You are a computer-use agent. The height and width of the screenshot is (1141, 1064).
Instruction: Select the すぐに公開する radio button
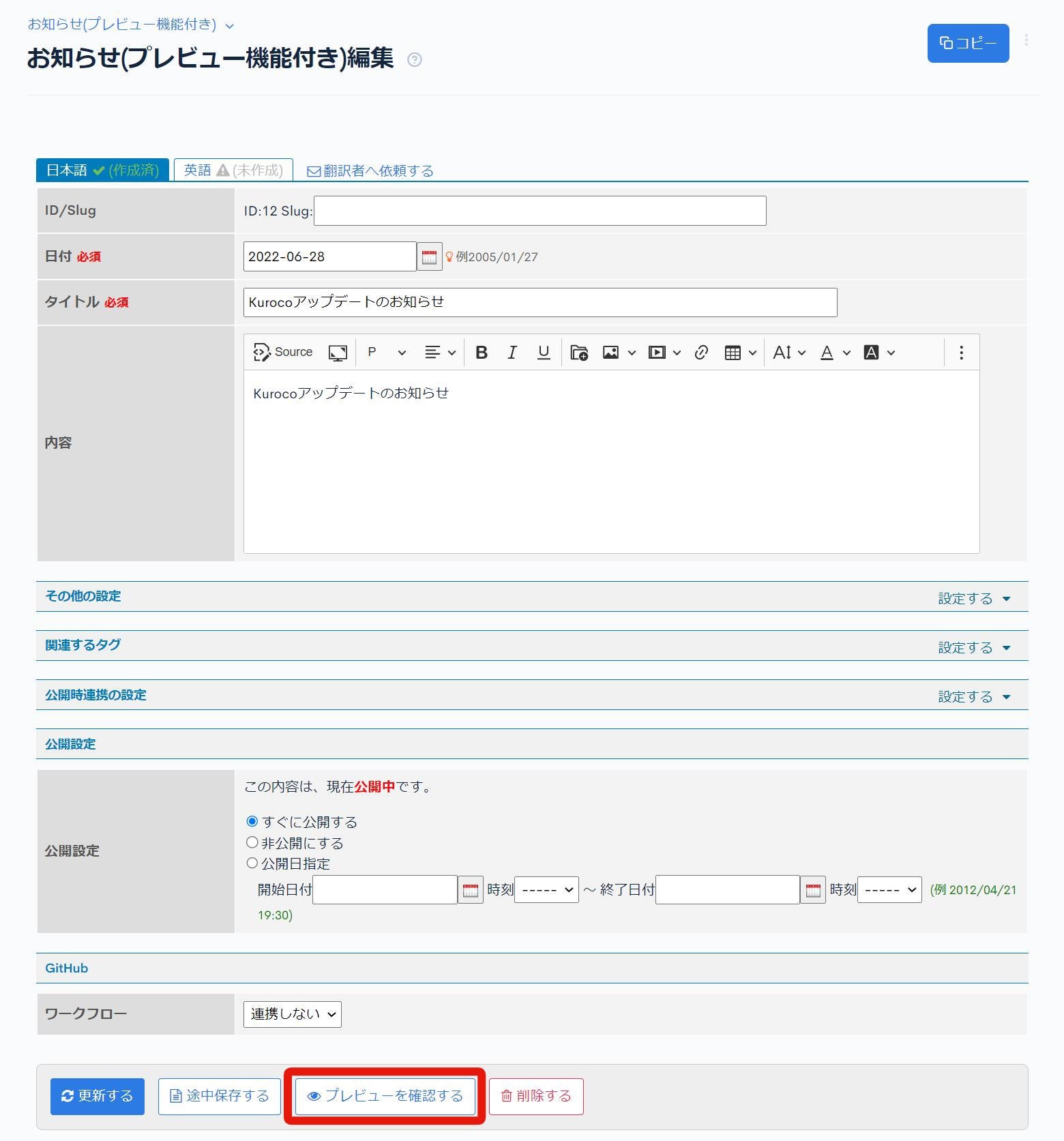[x=252, y=821]
